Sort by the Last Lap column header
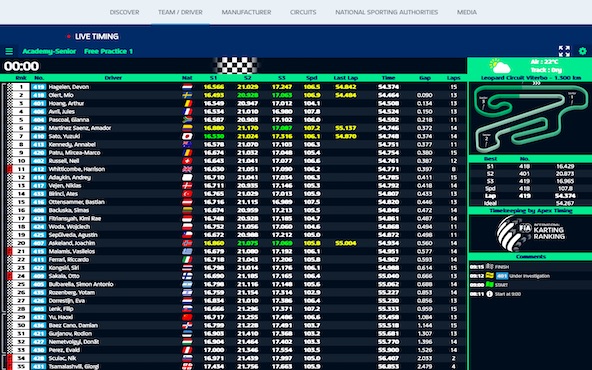592x370 pixels. tap(345, 78)
